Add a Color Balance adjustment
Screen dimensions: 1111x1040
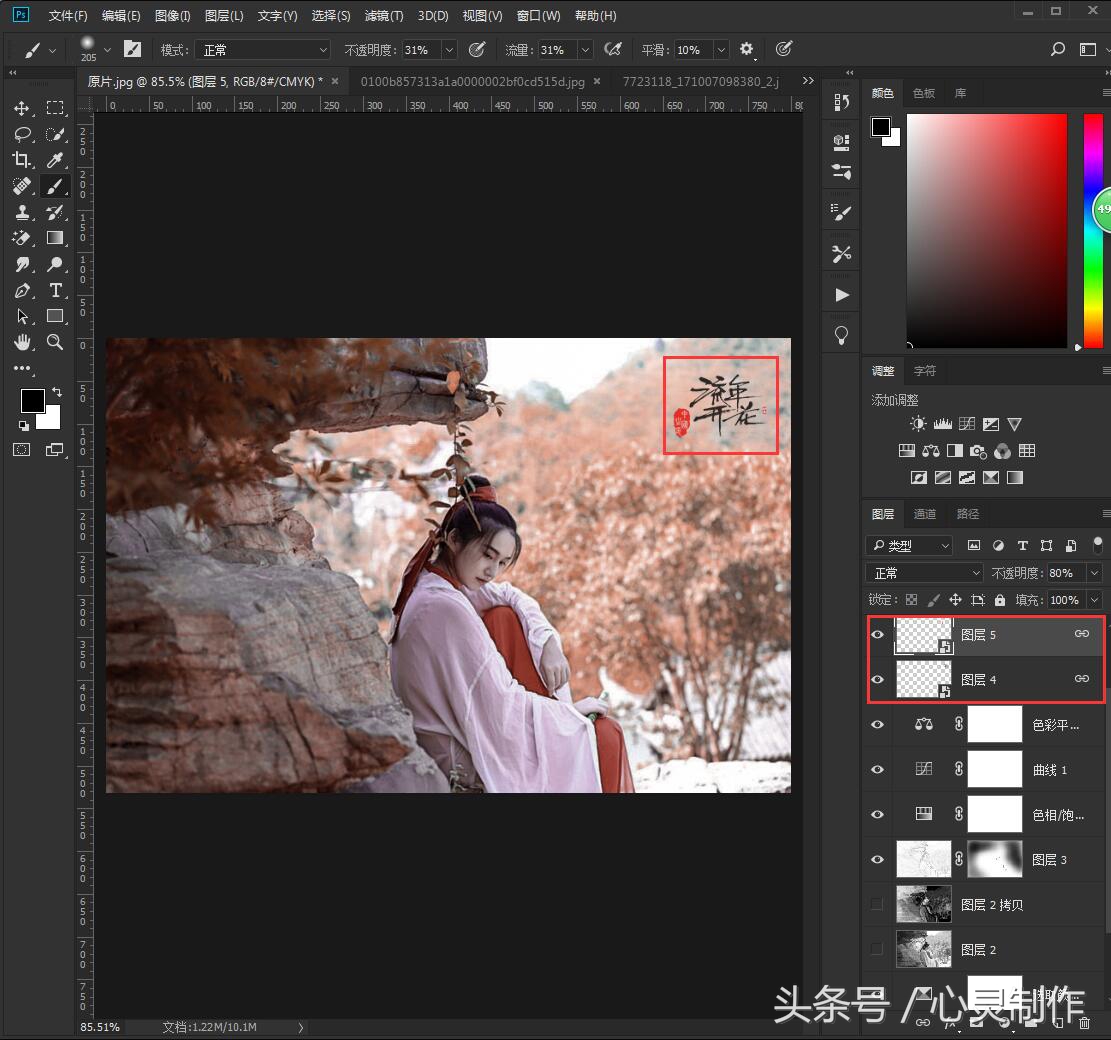pyautogui.click(x=930, y=450)
